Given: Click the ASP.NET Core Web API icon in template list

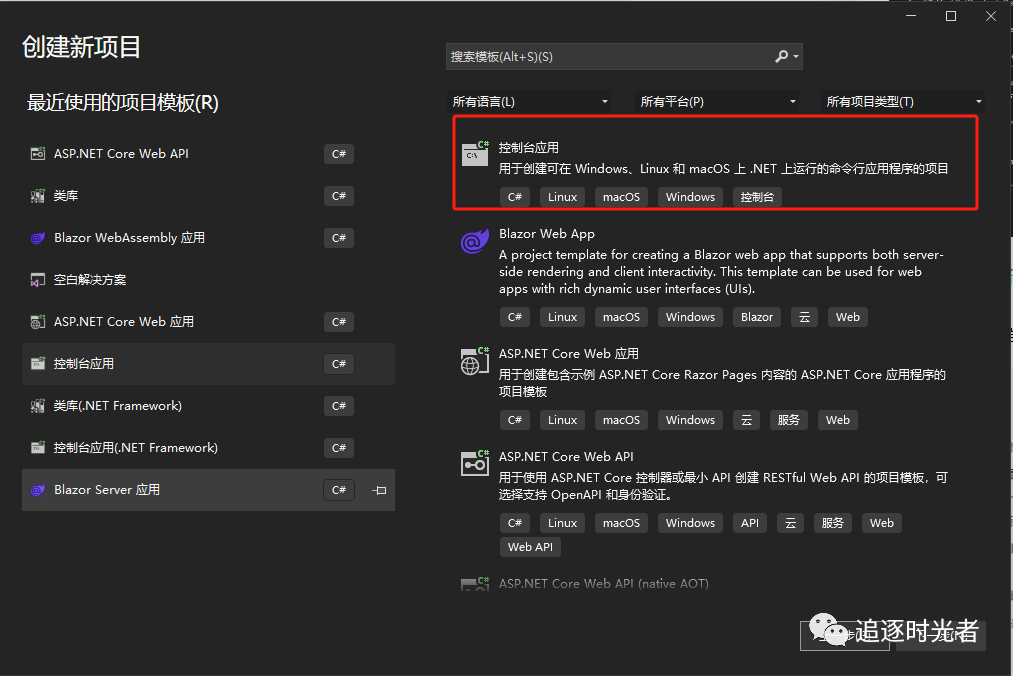Looking at the screenshot, I should (475, 463).
